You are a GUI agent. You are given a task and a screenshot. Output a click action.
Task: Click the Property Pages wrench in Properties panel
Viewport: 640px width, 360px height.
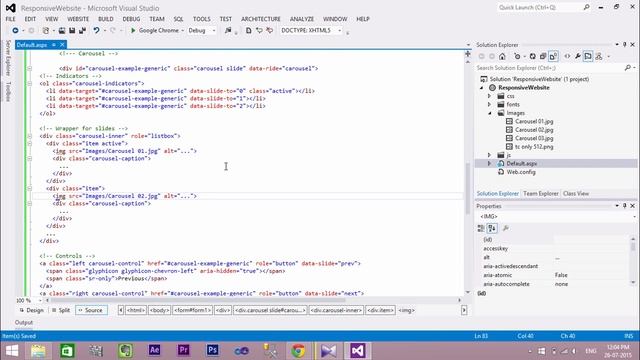tap(506, 228)
